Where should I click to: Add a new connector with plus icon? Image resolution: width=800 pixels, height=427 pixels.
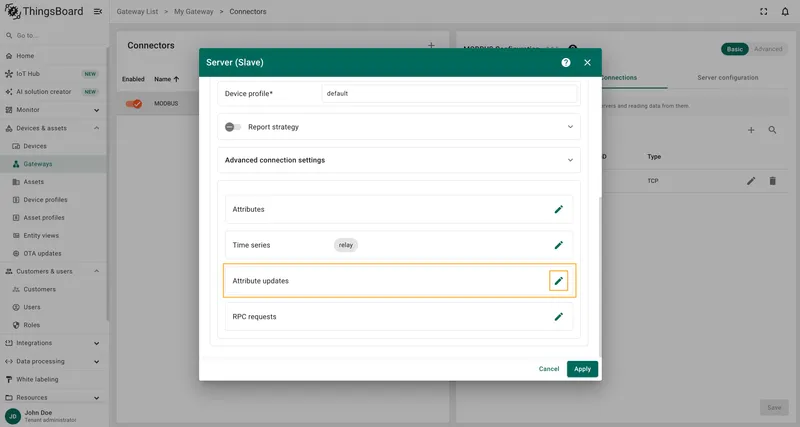point(431,45)
